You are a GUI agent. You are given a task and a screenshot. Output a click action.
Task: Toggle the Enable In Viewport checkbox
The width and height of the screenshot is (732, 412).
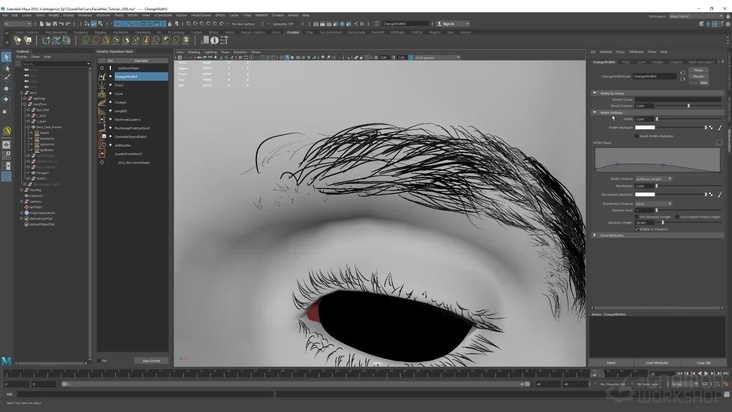[x=638, y=228]
